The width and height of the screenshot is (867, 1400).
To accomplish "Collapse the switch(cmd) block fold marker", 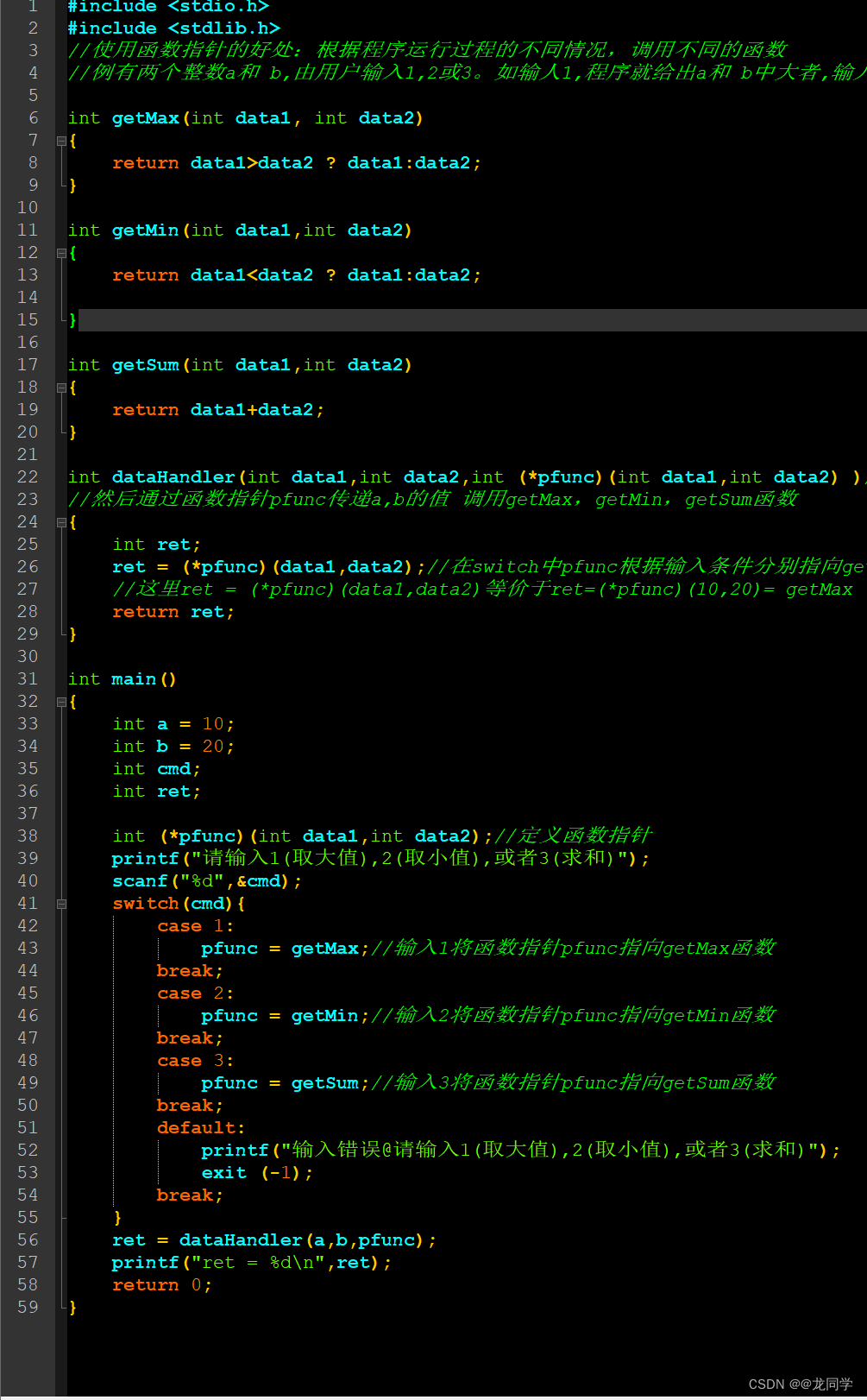I will point(61,904).
